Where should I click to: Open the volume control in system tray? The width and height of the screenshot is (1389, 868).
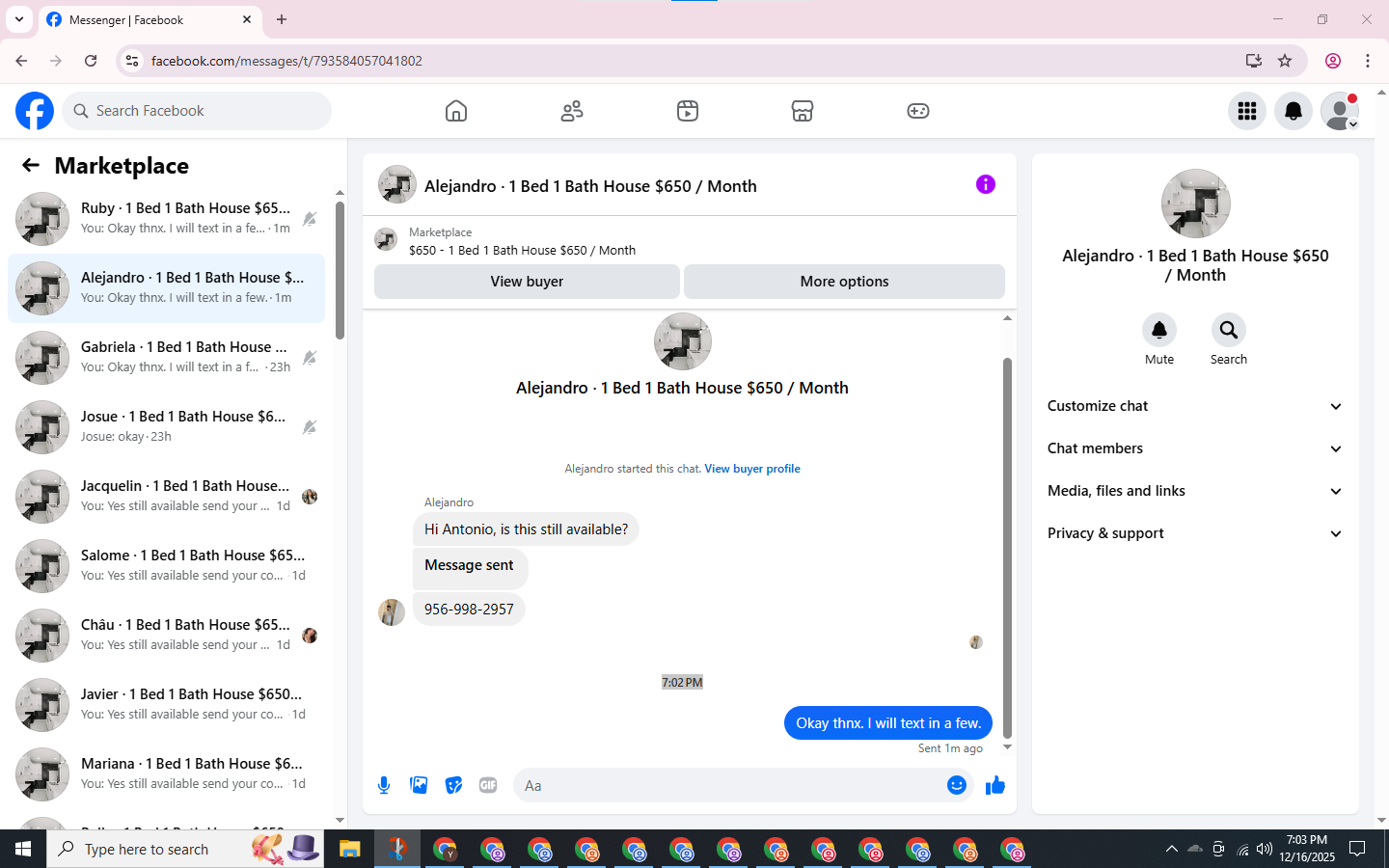[1264, 849]
